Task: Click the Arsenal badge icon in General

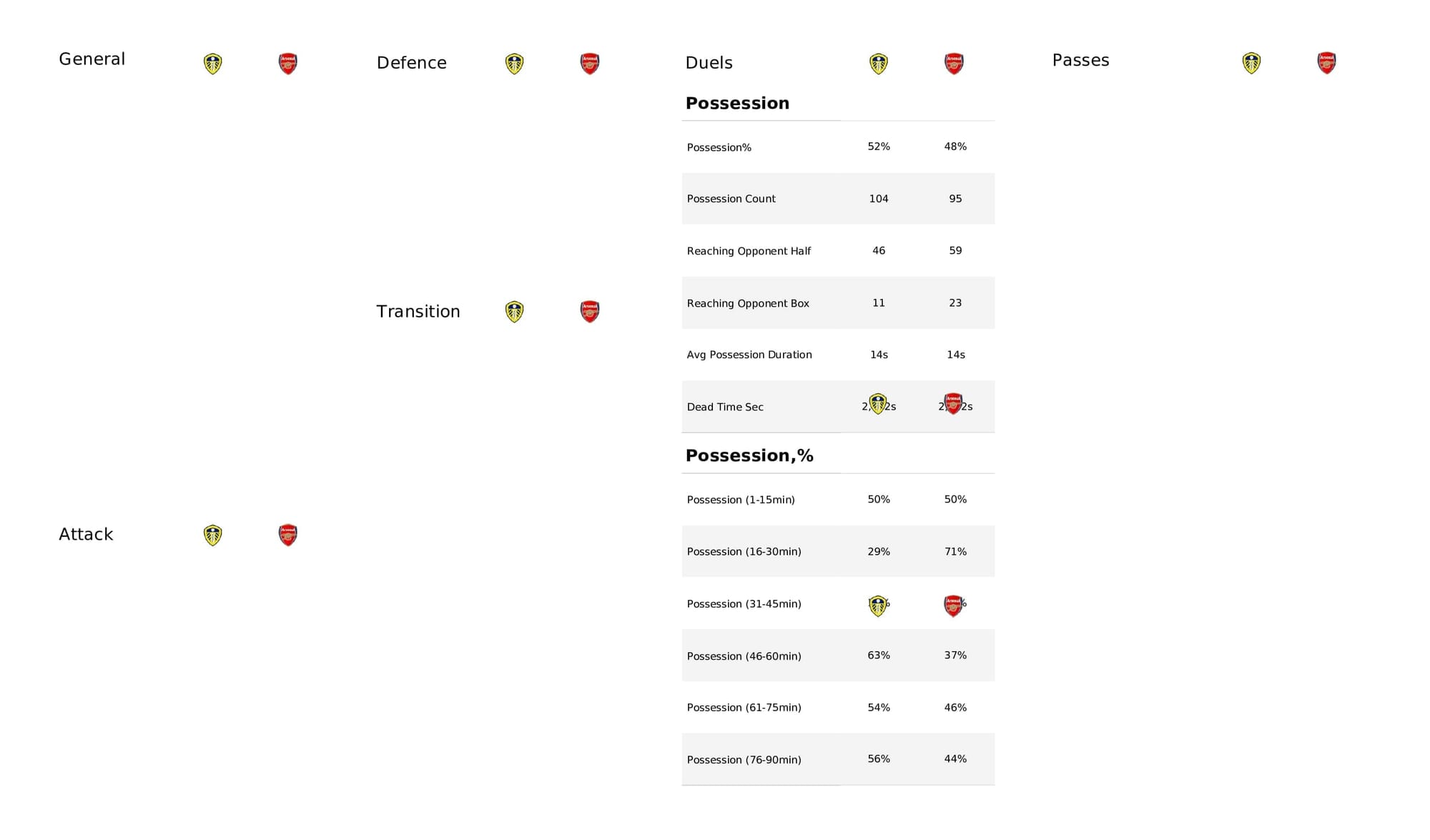Action: [x=288, y=62]
